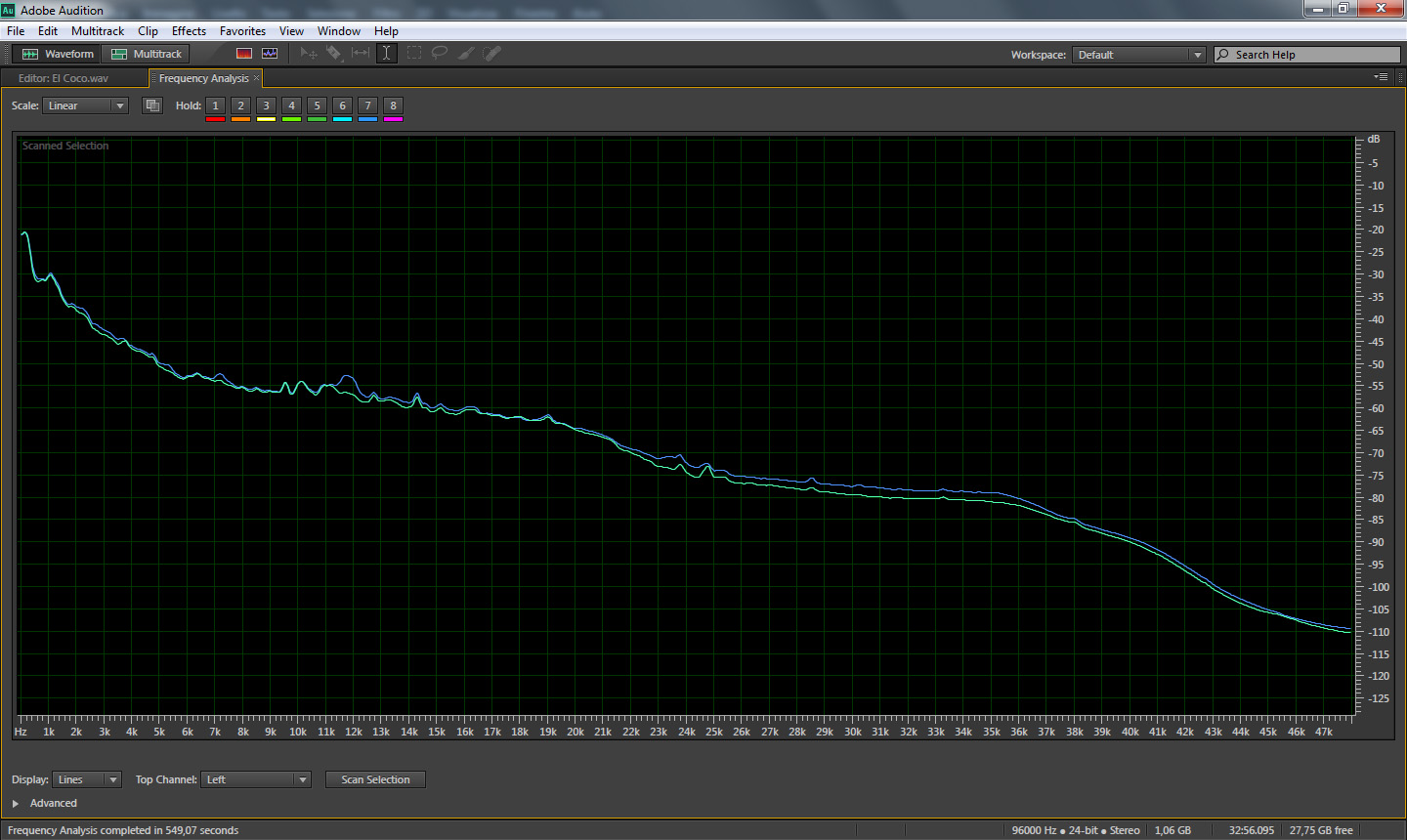1407x840 pixels.
Task: Expand the Advanced options section
Action: [16, 803]
